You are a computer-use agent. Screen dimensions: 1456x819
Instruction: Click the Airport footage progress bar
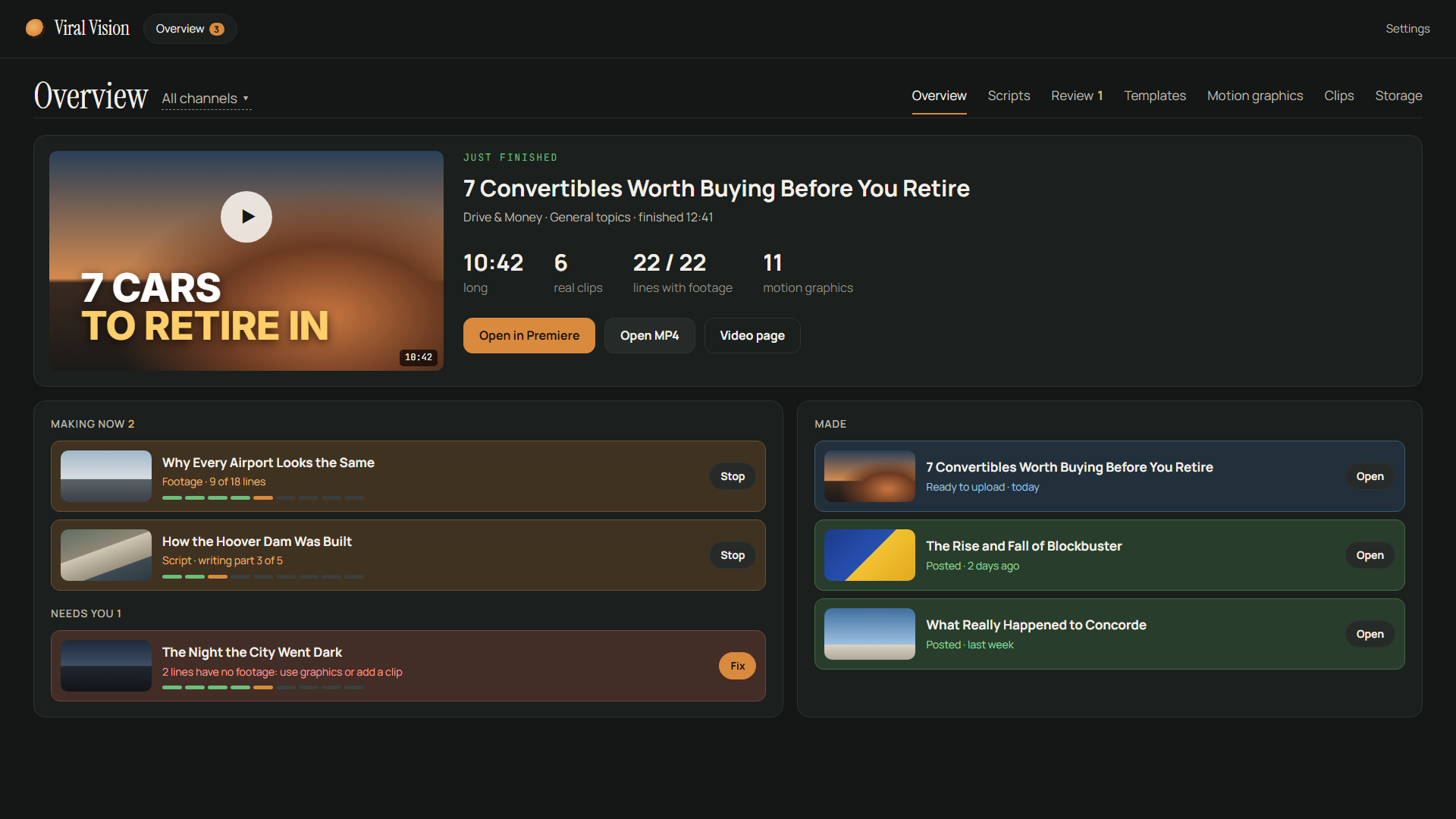pyautogui.click(x=263, y=498)
